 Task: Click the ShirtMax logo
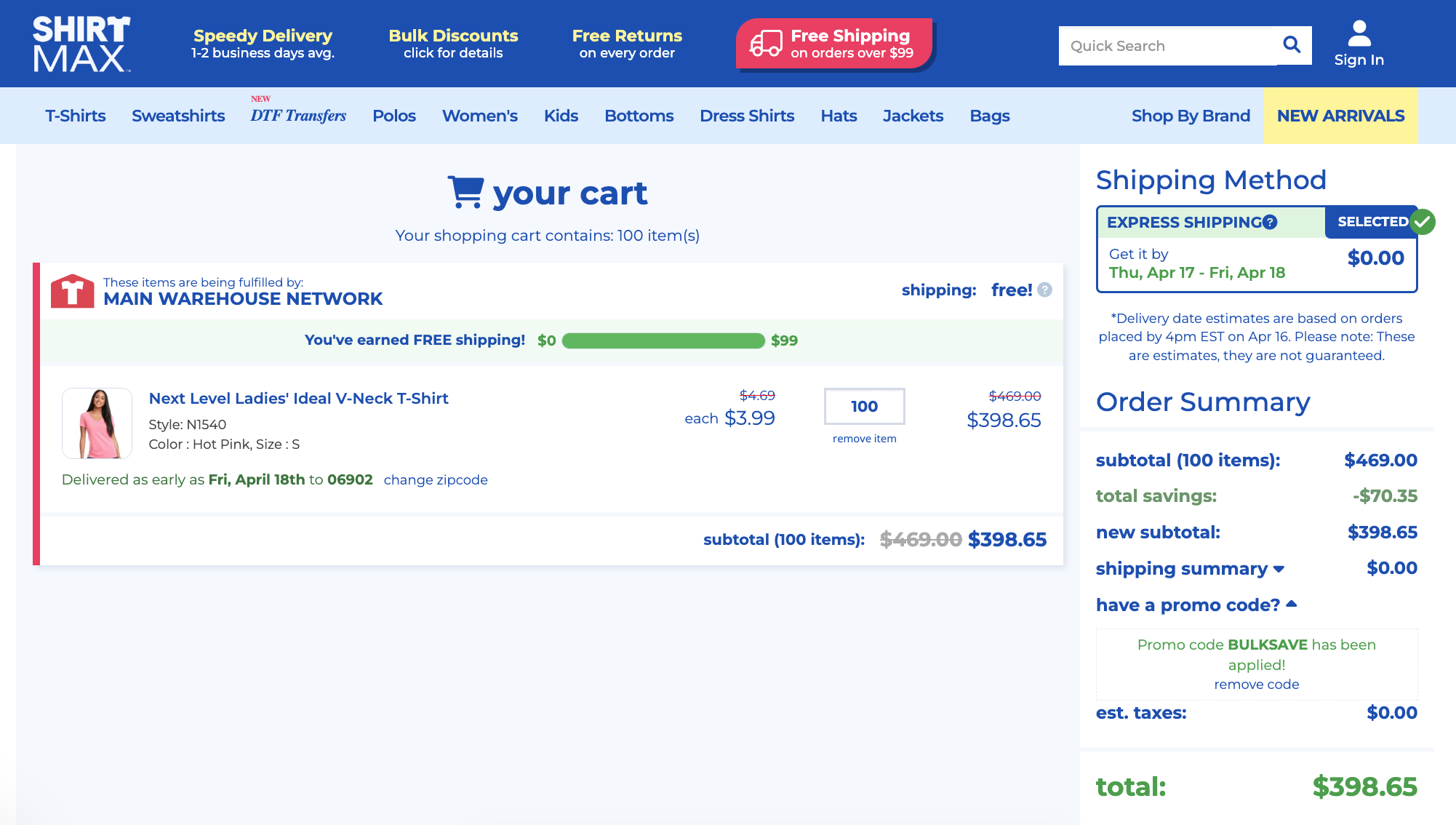pos(81,44)
